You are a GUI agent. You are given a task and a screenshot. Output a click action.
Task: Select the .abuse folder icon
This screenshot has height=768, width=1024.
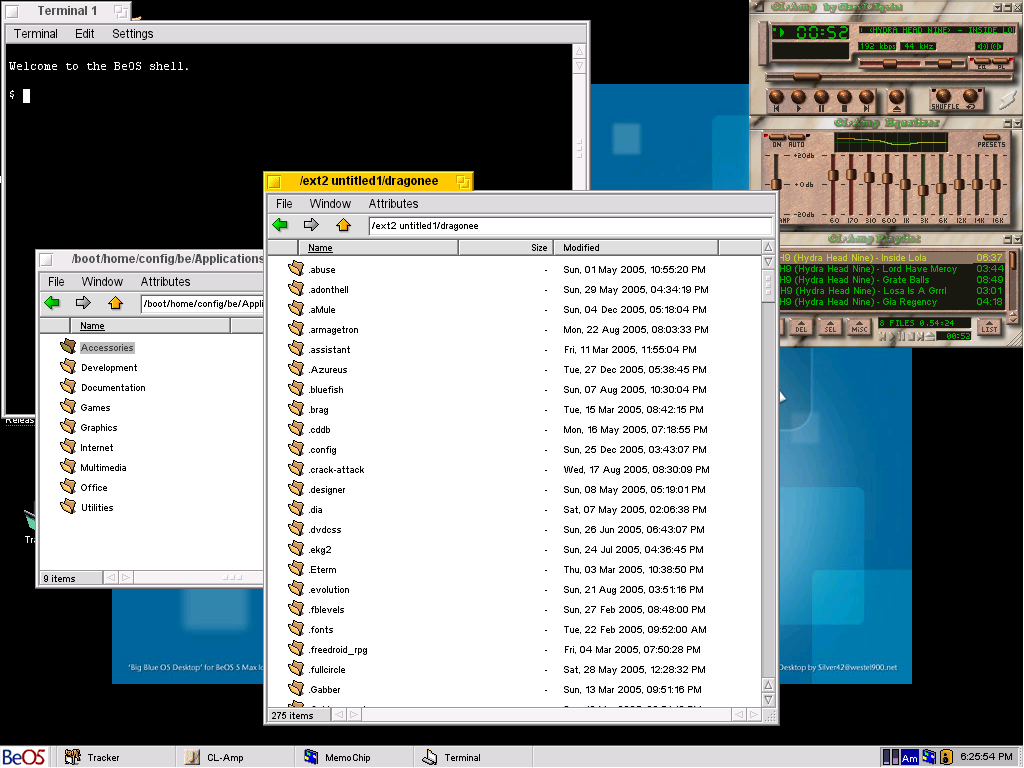(x=296, y=268)
